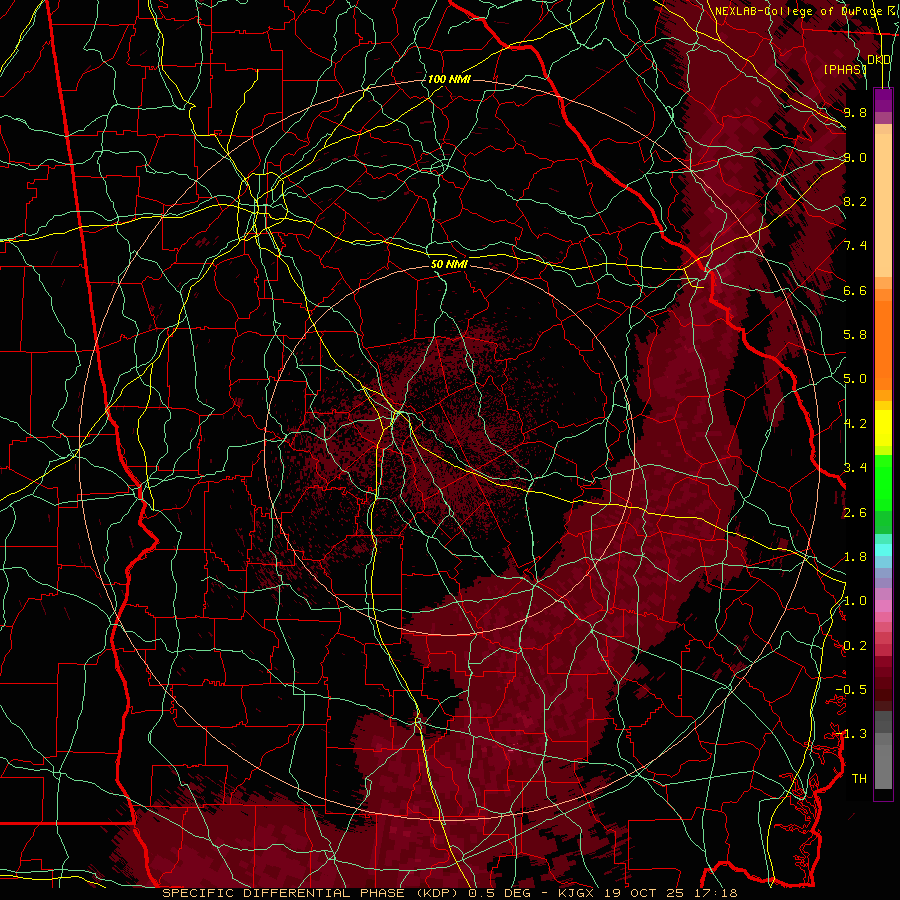Click the radar site at center of range rings
The image size is (900, 900).
point(449,449)
